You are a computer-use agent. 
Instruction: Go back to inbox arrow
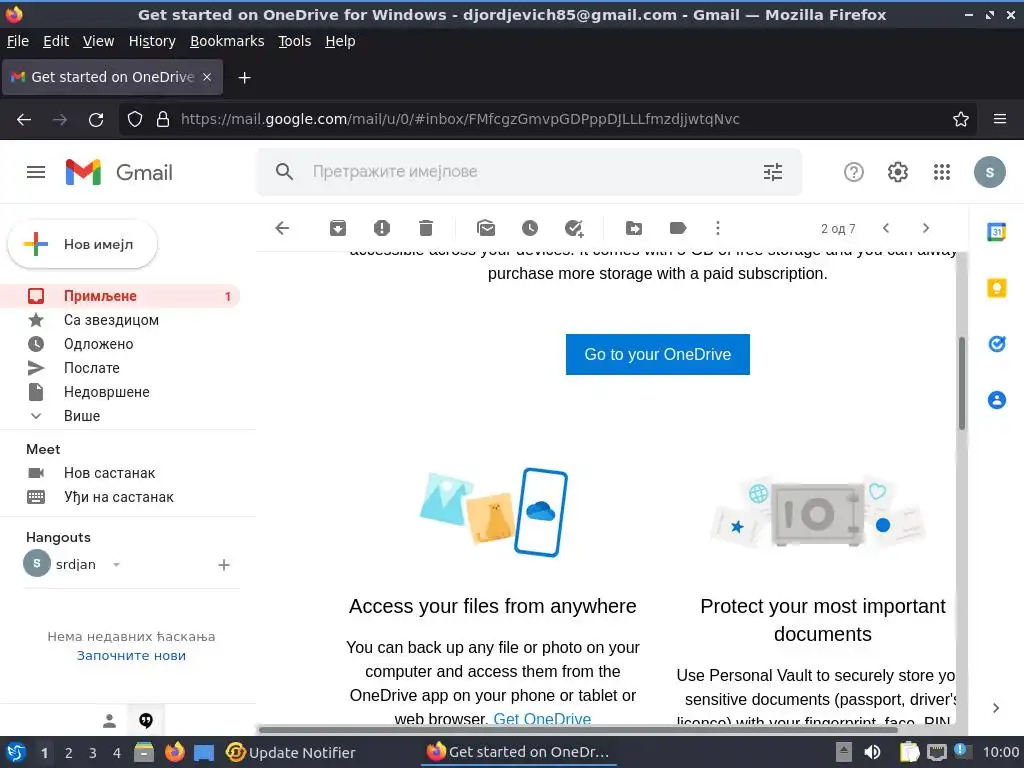point(282,228)
